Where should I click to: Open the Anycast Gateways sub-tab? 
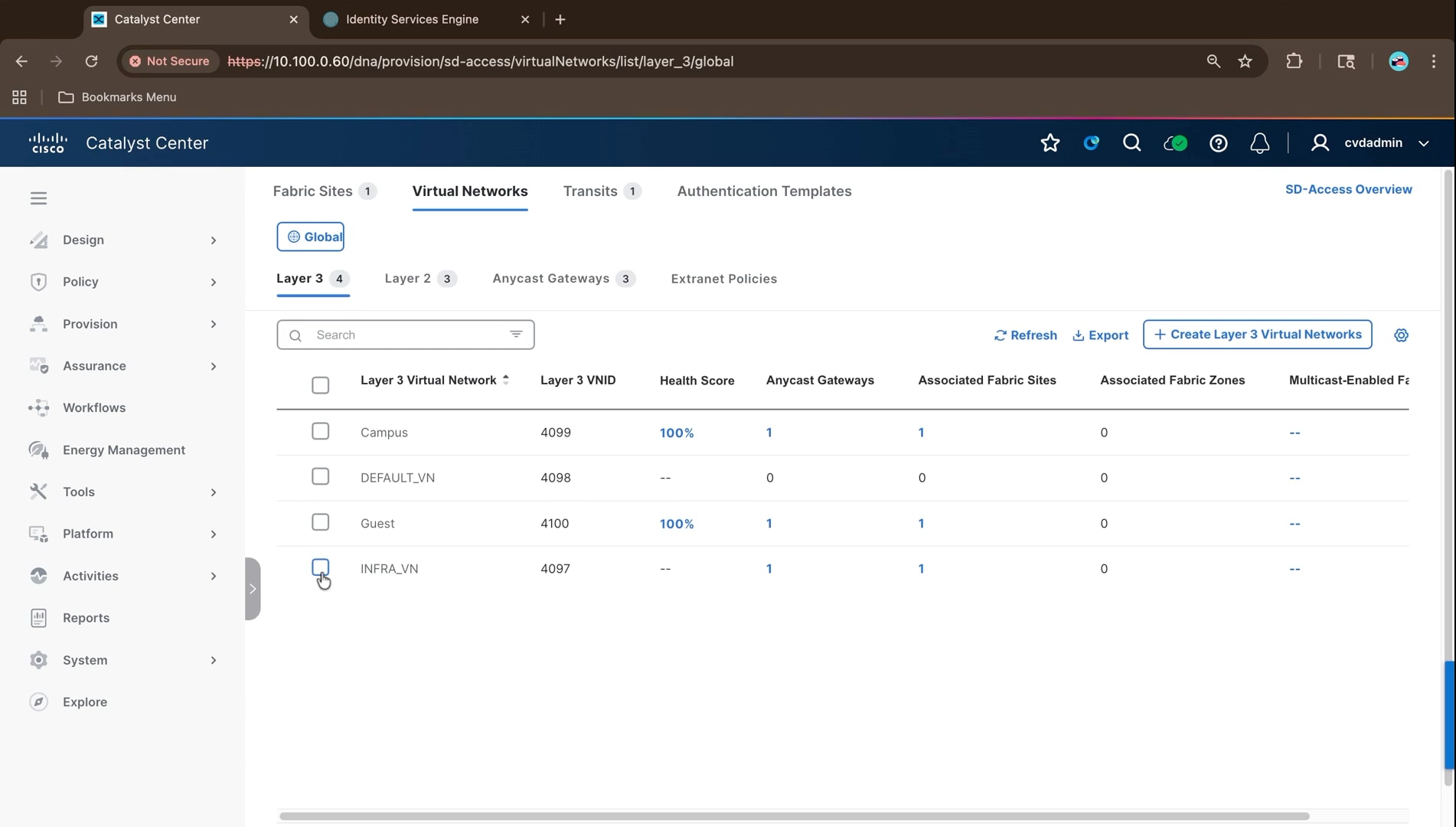point(563,279)
